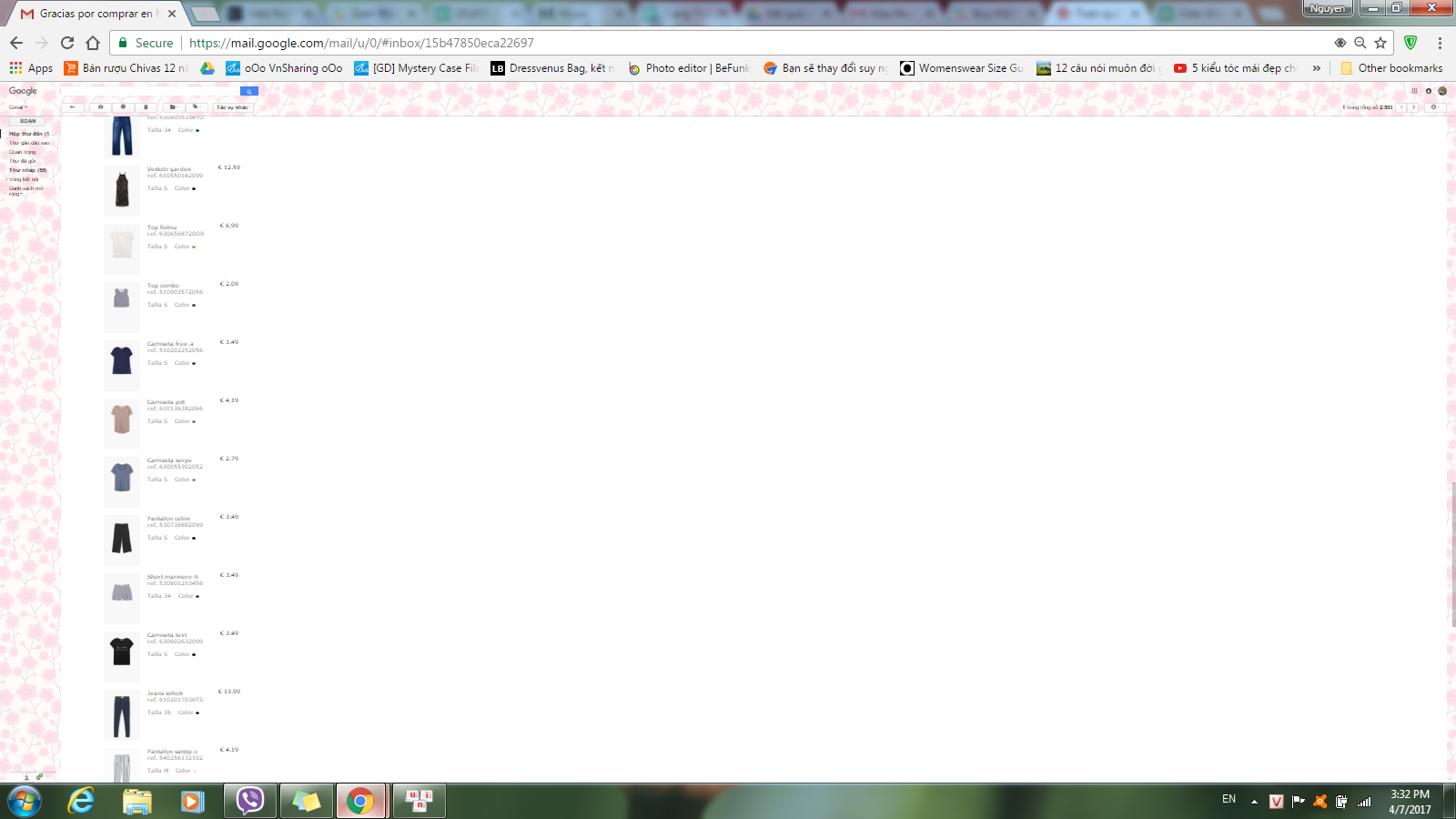
Task: Delete the email with the trash icon
Action: click(x=146, y=107)
